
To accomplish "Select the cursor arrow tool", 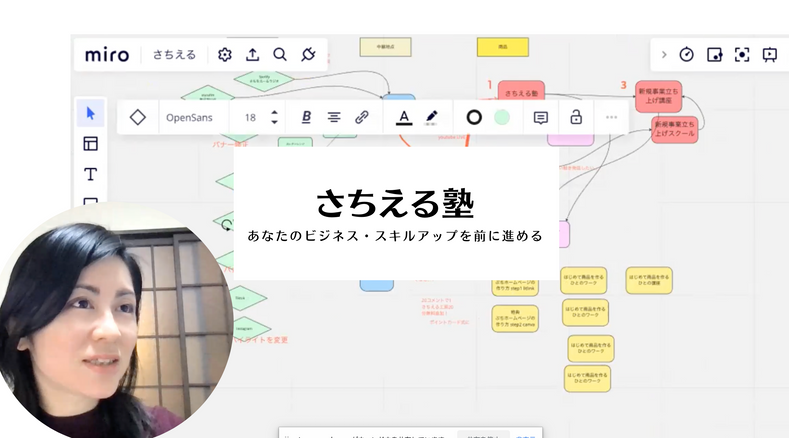I will [x=90, y=113].
